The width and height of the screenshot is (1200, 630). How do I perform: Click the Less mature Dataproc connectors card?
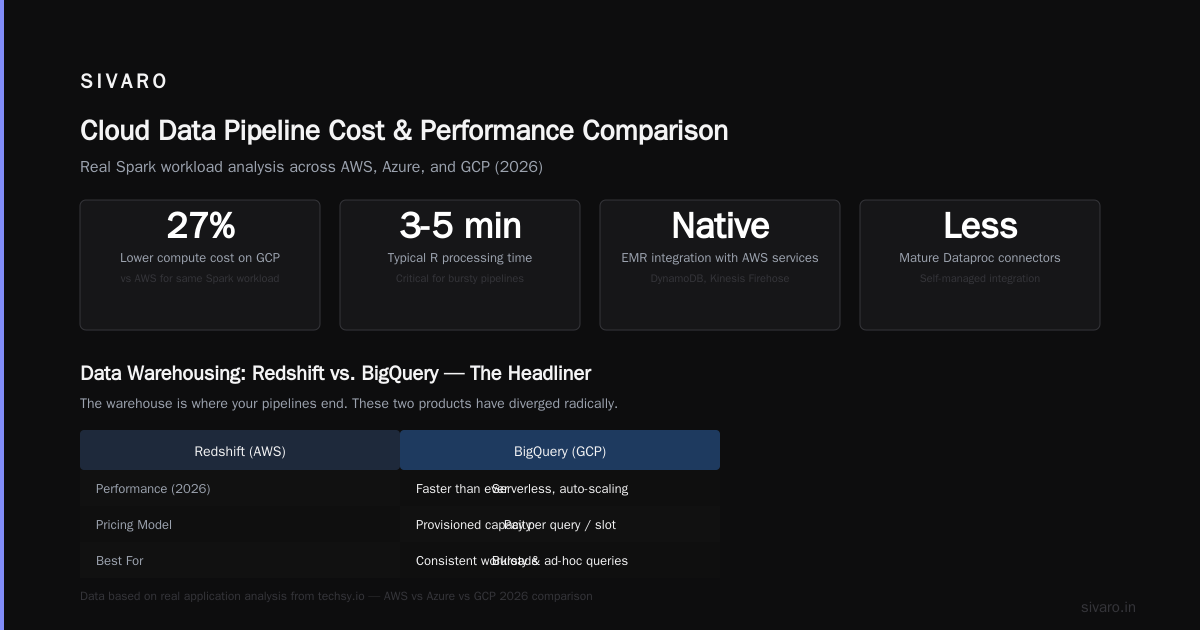980,265
